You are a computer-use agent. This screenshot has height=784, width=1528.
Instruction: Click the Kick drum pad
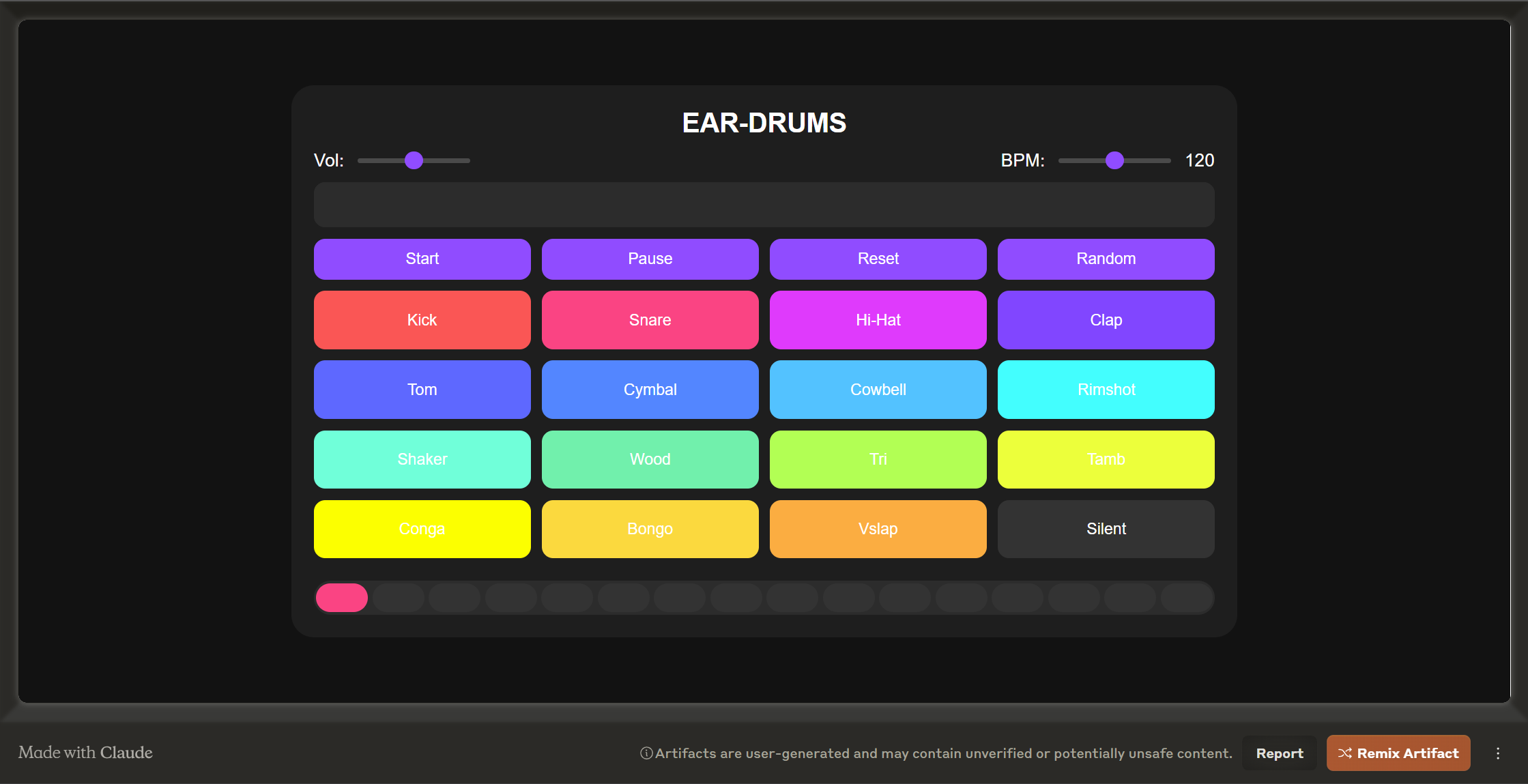[422, 319]
